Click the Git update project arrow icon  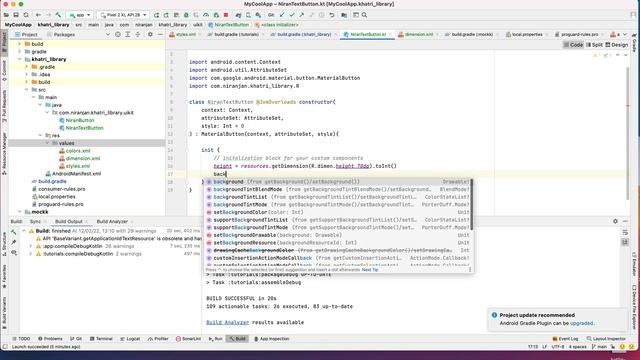click(282, 15)
